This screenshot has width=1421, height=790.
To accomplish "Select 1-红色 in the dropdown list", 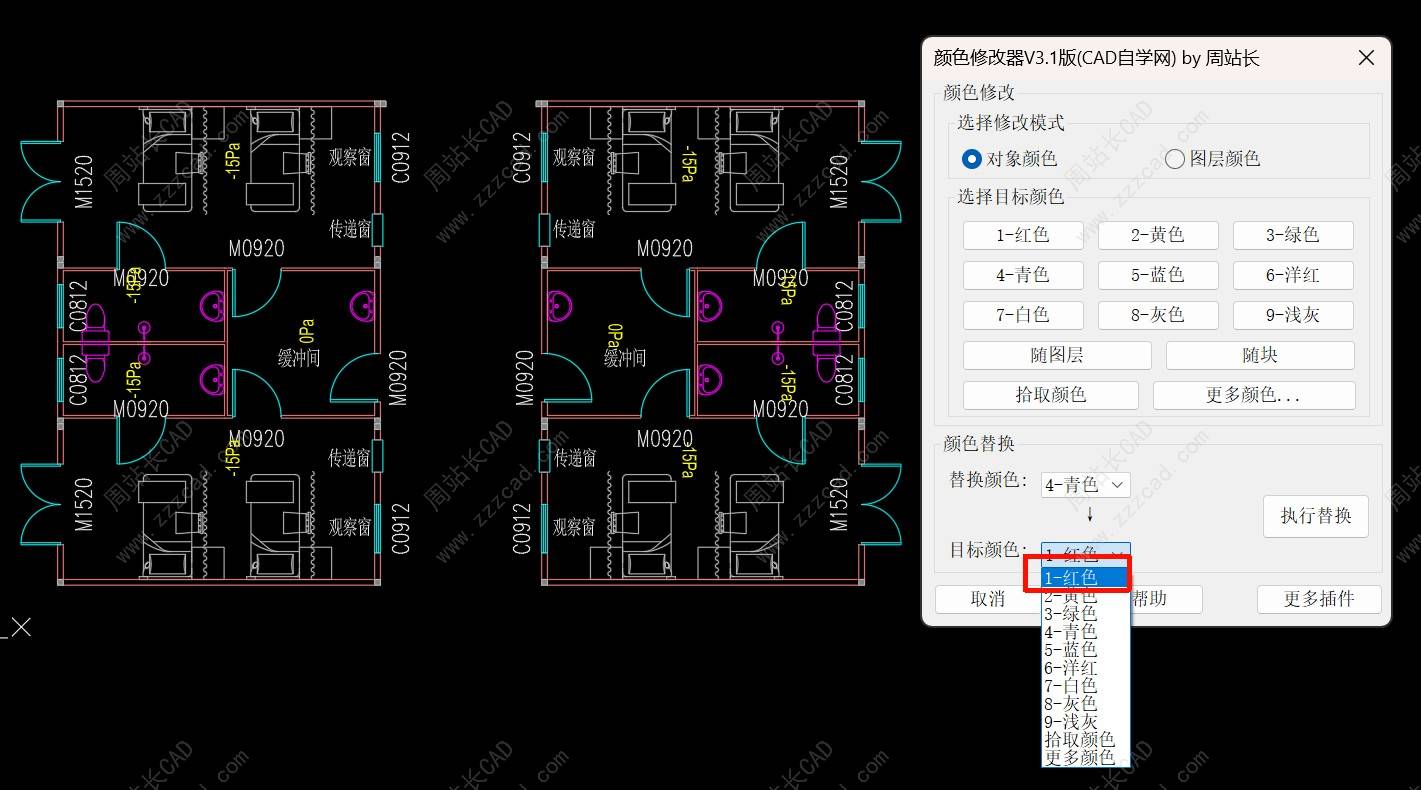I will tap(1085, 577).
